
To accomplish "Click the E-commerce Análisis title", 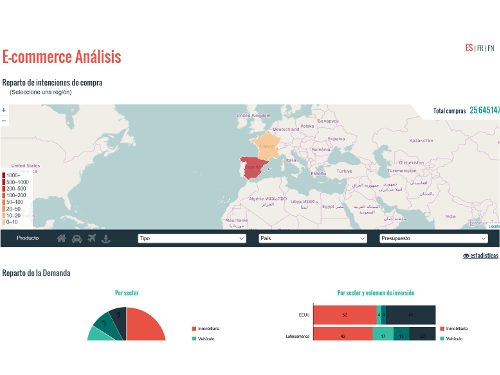I will 62,57.
